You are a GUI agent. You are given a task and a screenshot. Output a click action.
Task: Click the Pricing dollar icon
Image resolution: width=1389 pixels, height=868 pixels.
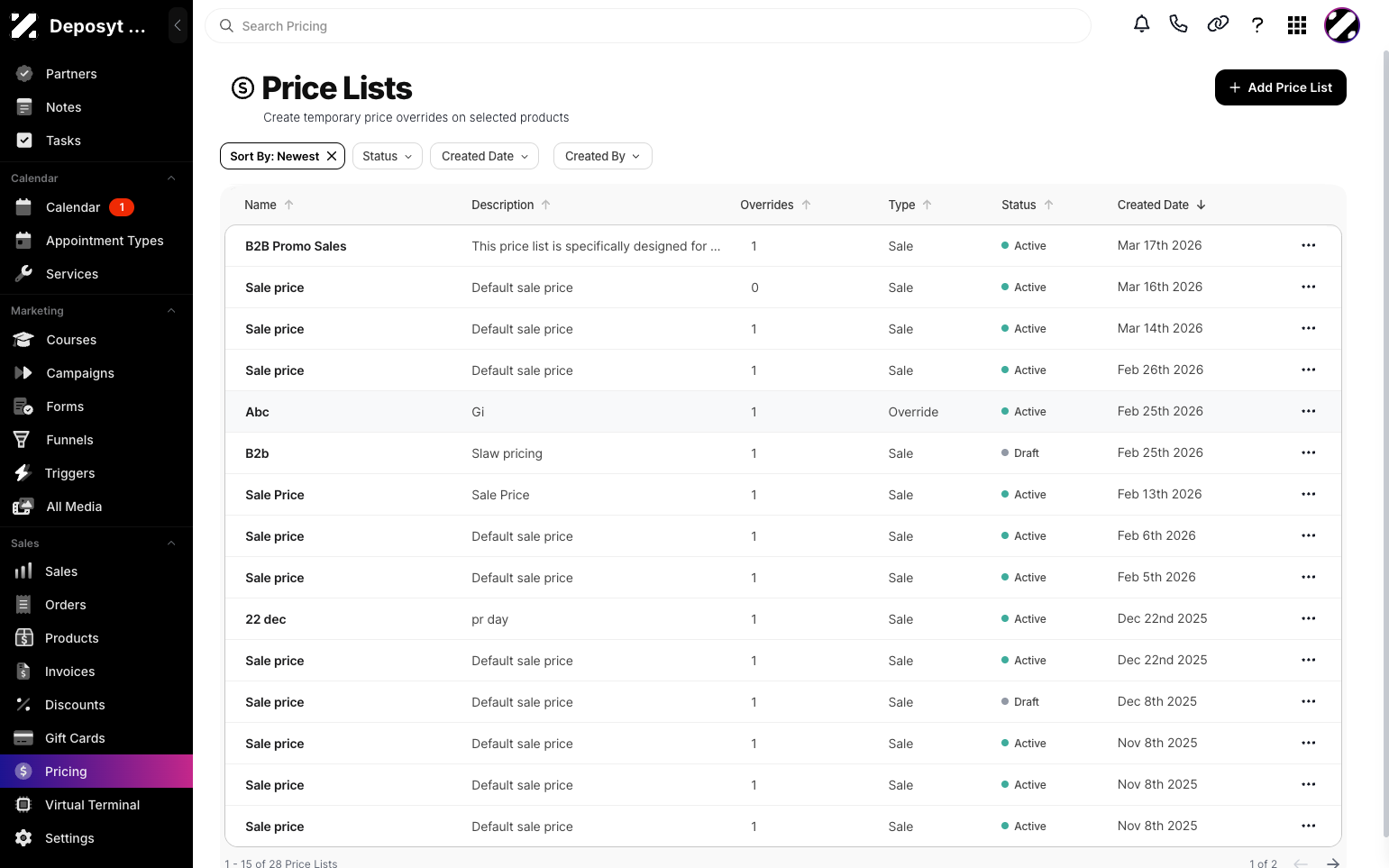(x=24, y=772)
